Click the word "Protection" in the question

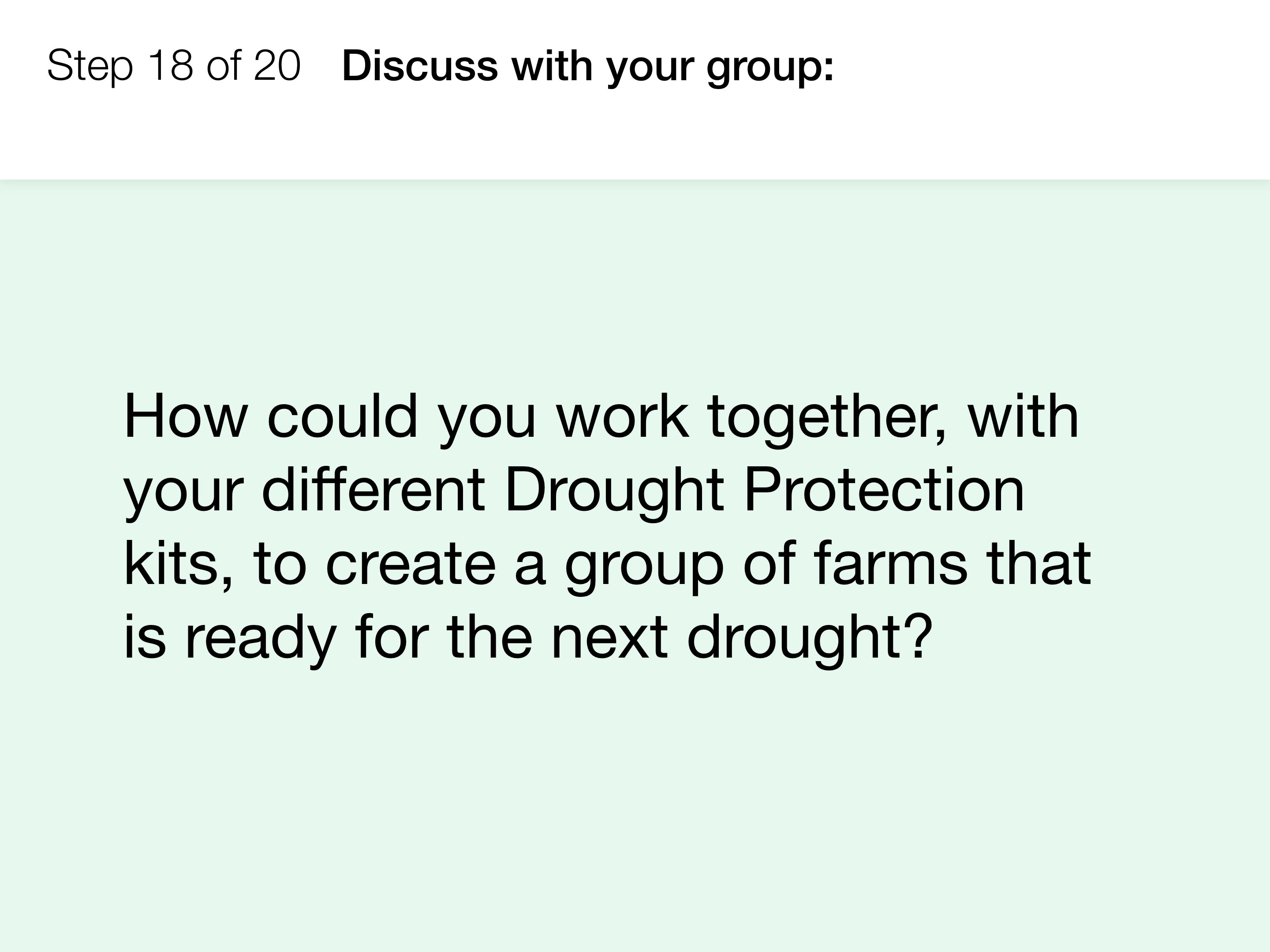pyautogui.click(x=884, y=489)
